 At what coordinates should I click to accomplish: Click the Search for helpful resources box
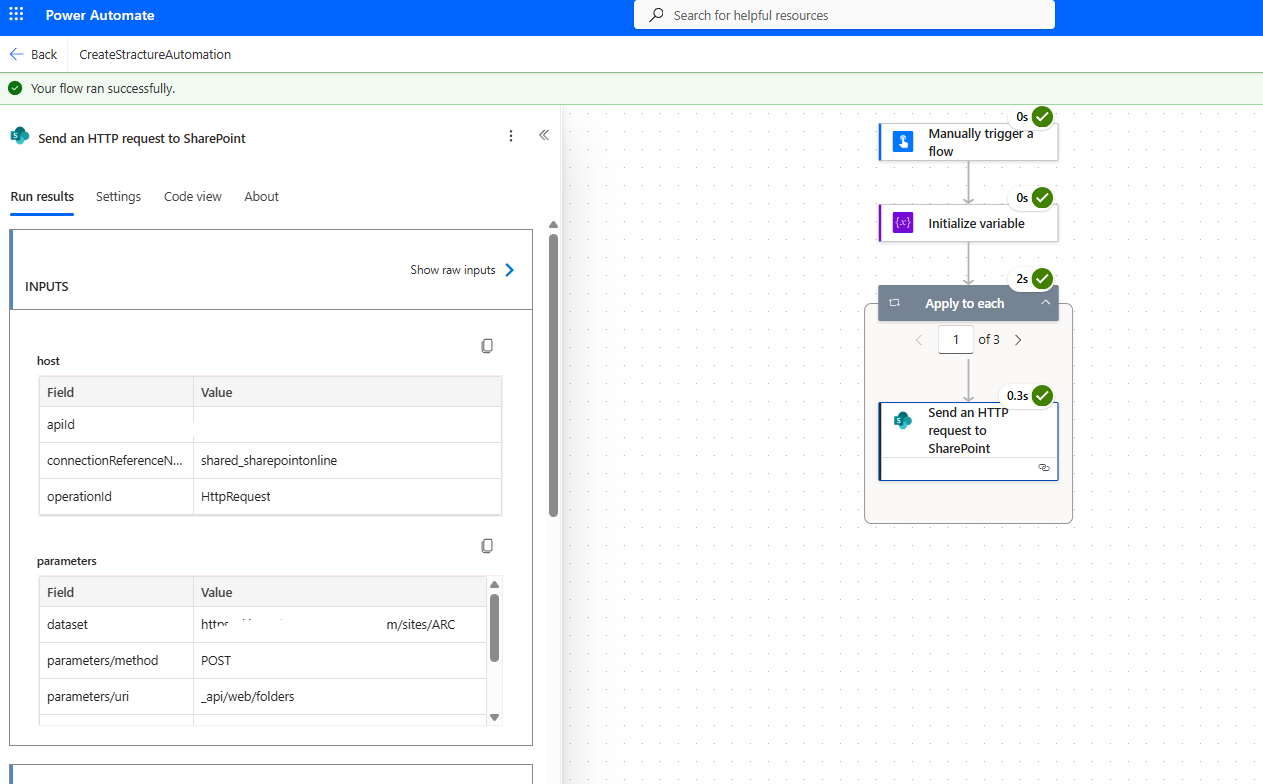click(x=844, y=15)
